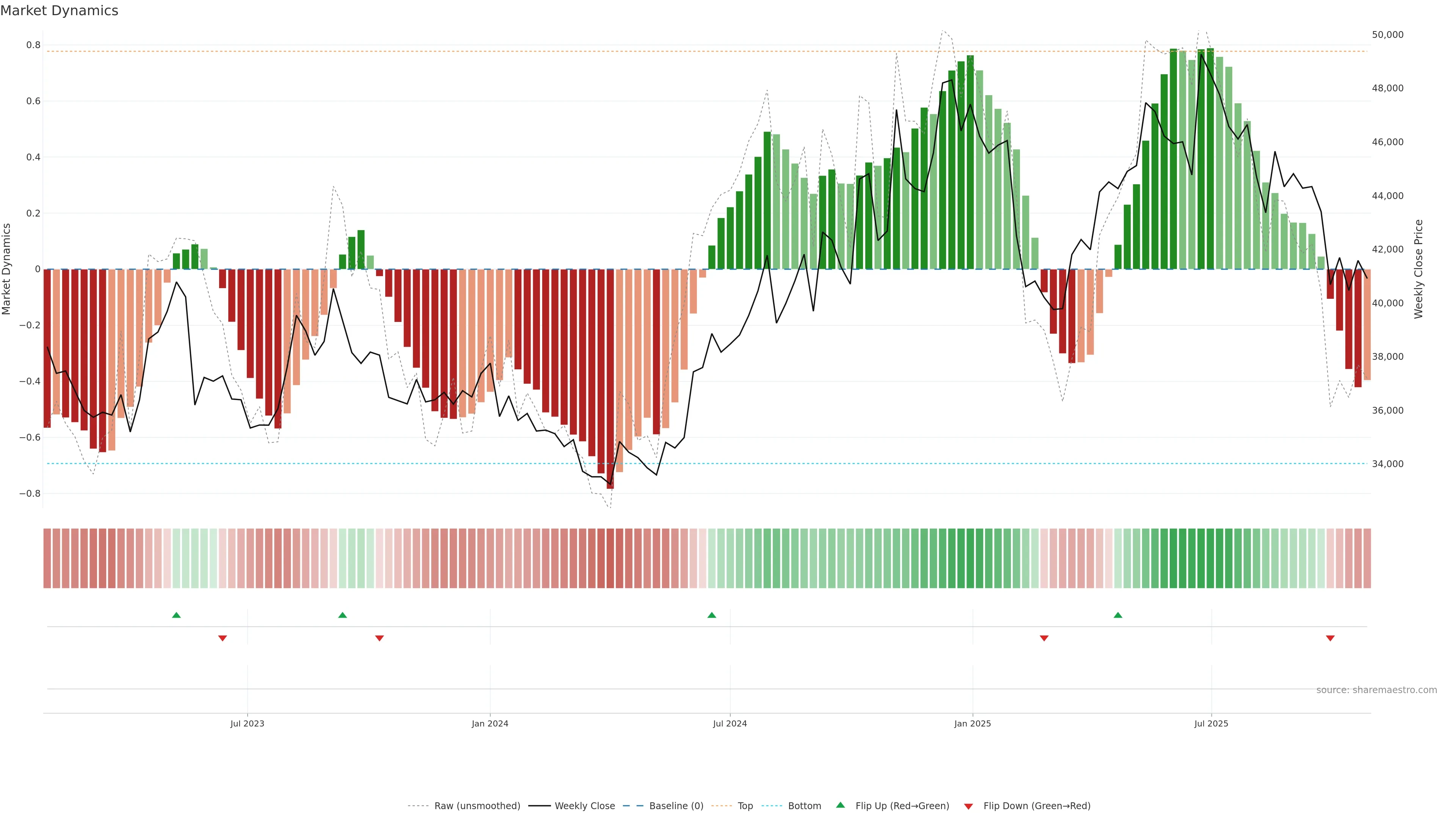Click the Baseline (0) blue dashed legend icon
The image size is (1456, 819).
click(633, 806)
